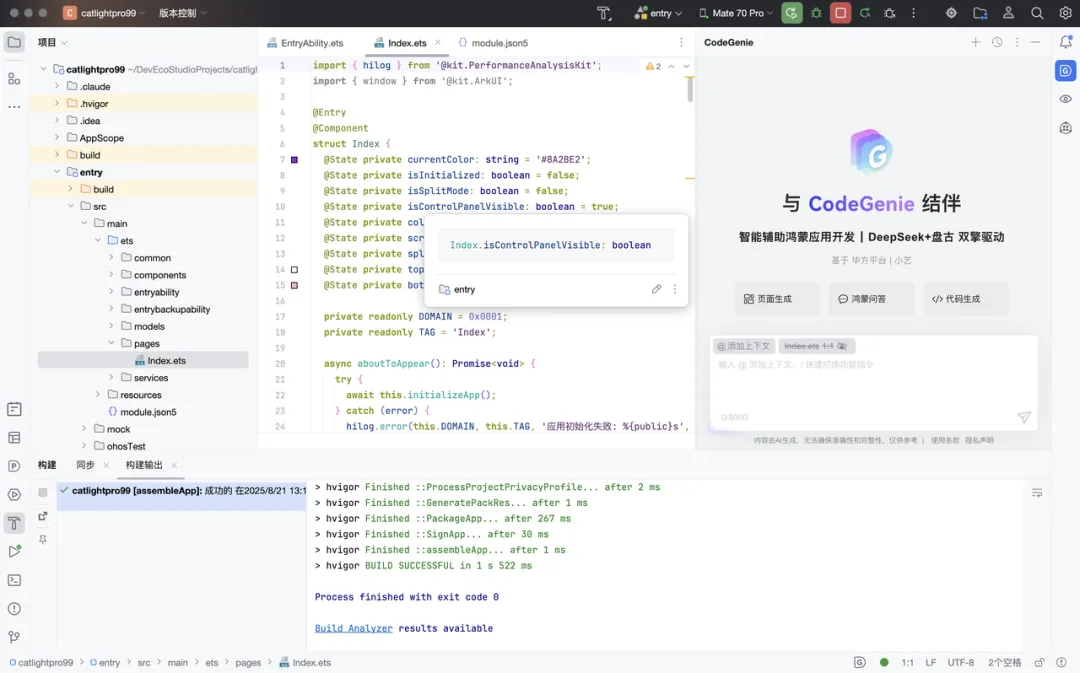The image size is (1080, 673).
Task: Toggle soft-wrap in build output
Action: click(1037, 493)
